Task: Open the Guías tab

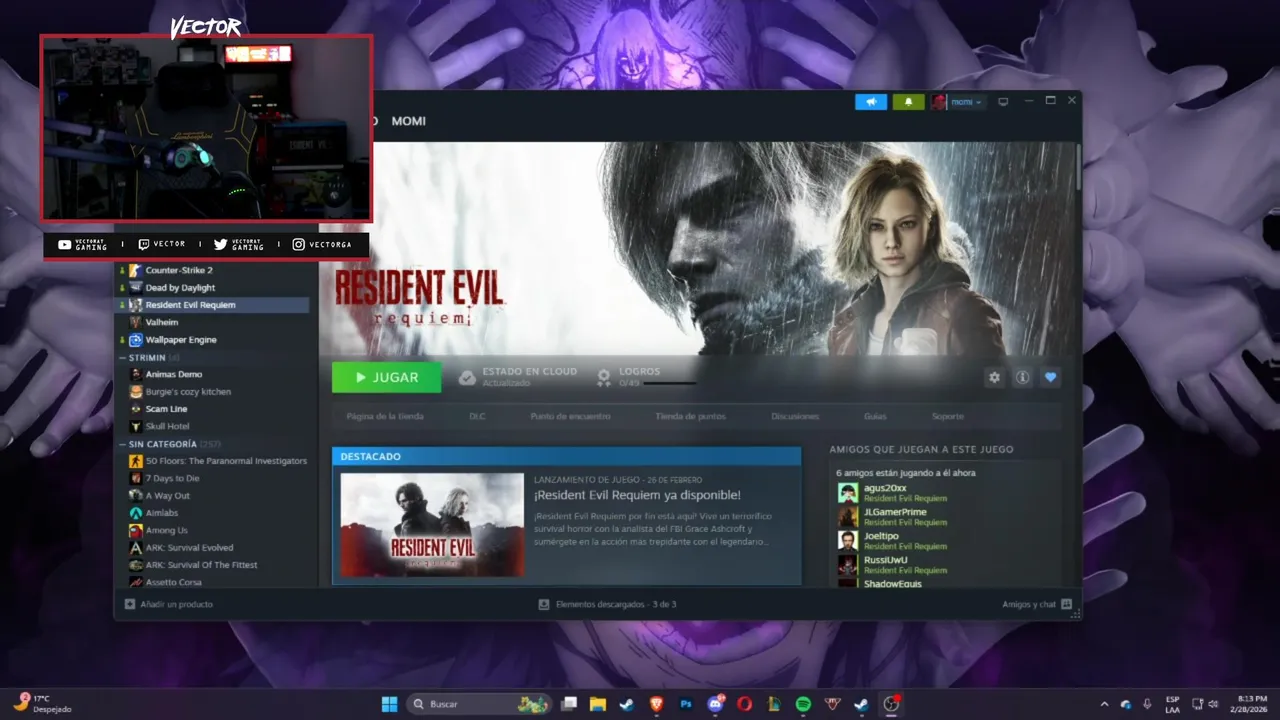Action: 875,416
